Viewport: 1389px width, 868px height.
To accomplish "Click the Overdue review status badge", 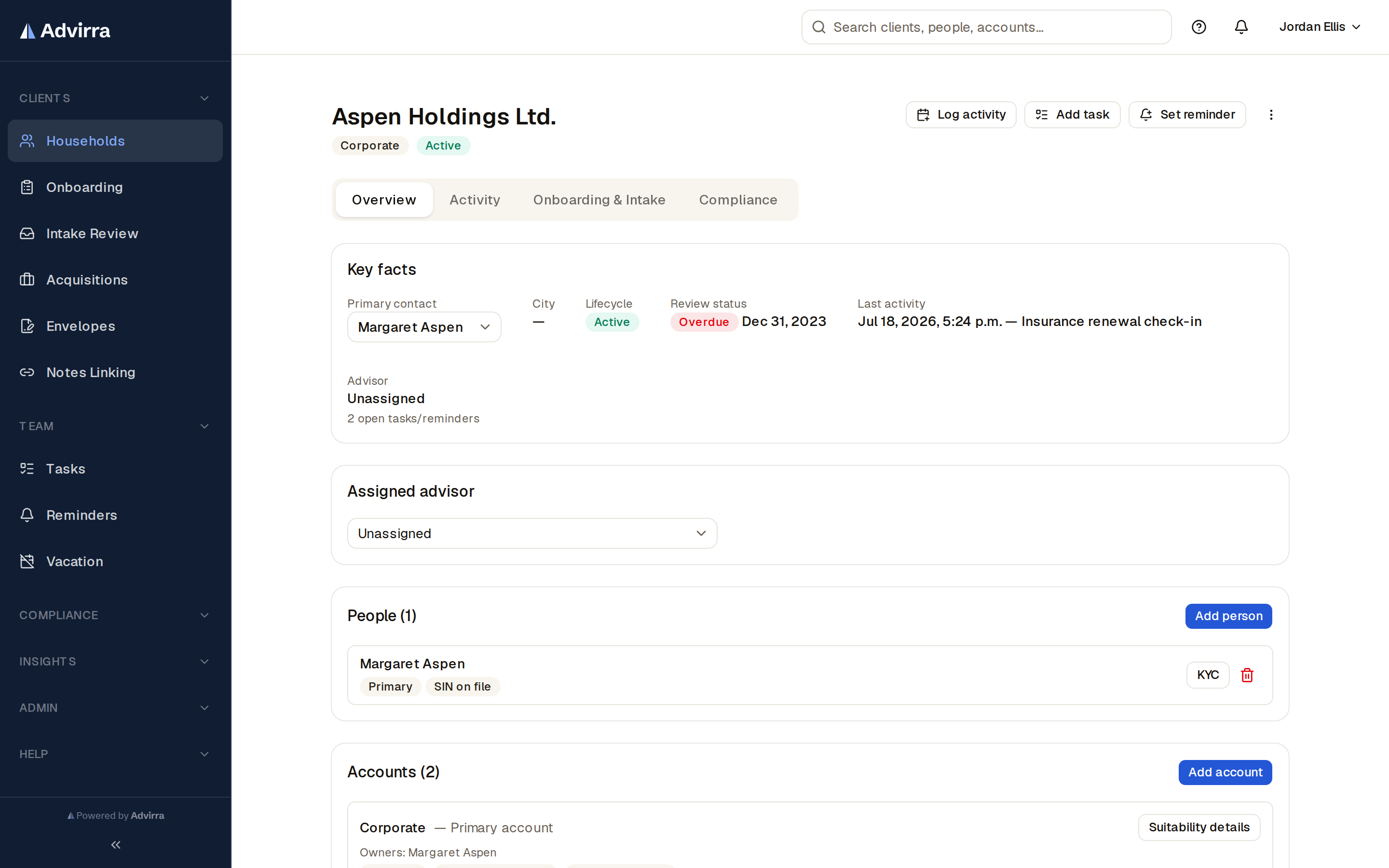I will (x=704, y=322).
